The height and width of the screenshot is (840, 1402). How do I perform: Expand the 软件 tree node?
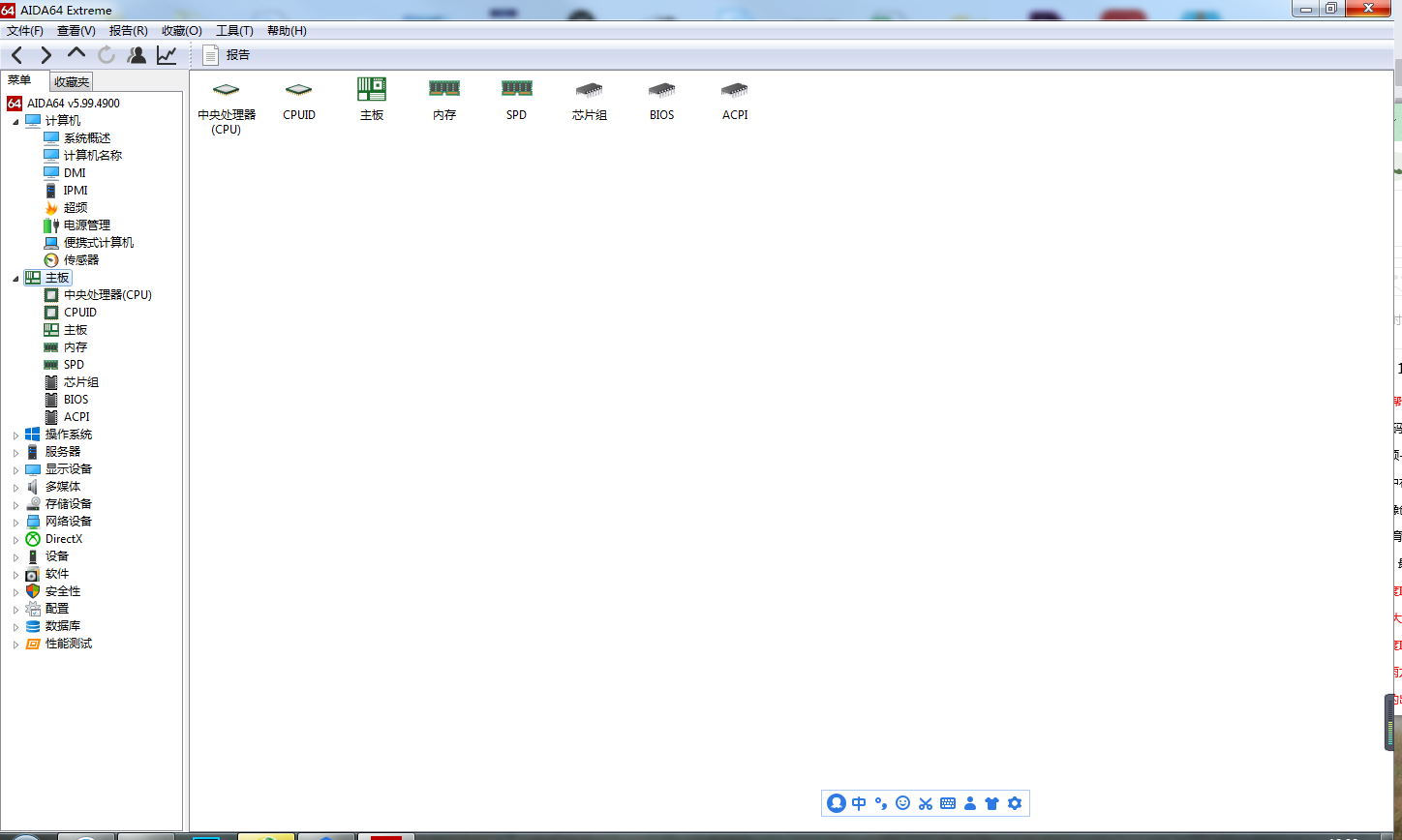click(15, 574)
